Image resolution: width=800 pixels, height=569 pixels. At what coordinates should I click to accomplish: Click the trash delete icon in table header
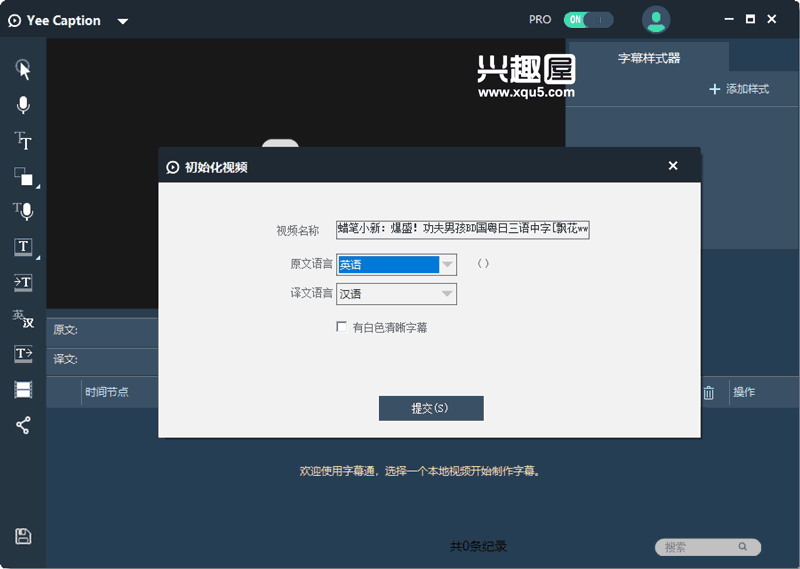[708, 393]
